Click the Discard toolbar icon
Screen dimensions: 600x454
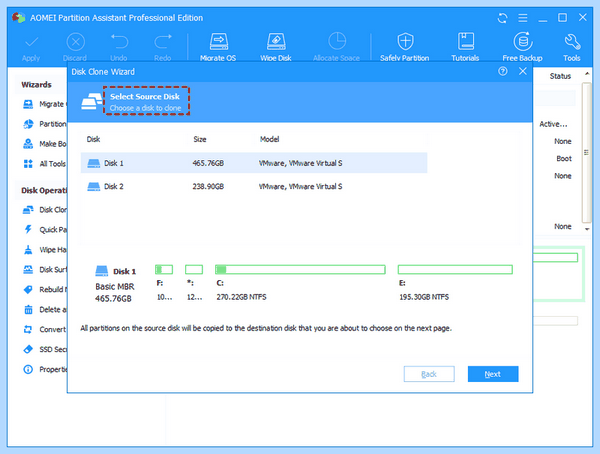pyautogui.click(x=75, y=42)
